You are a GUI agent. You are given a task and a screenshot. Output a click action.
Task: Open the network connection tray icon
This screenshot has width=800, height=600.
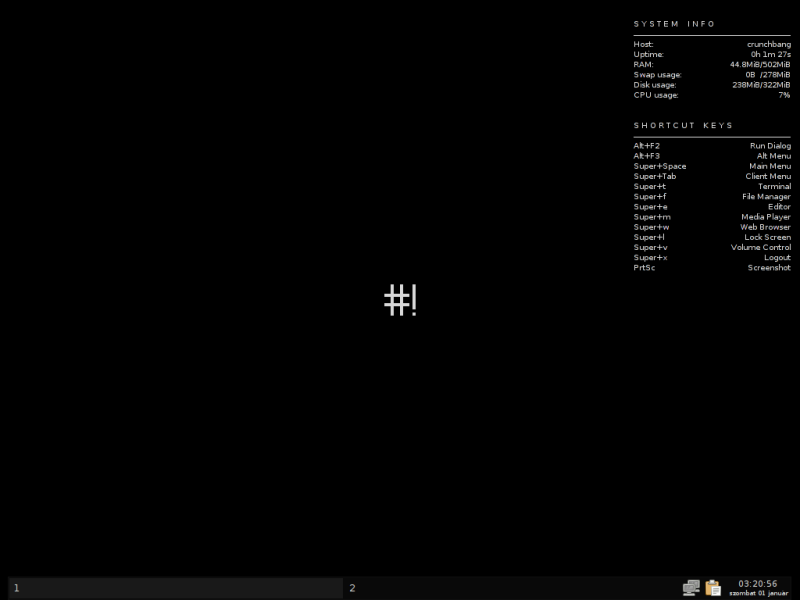691,588
